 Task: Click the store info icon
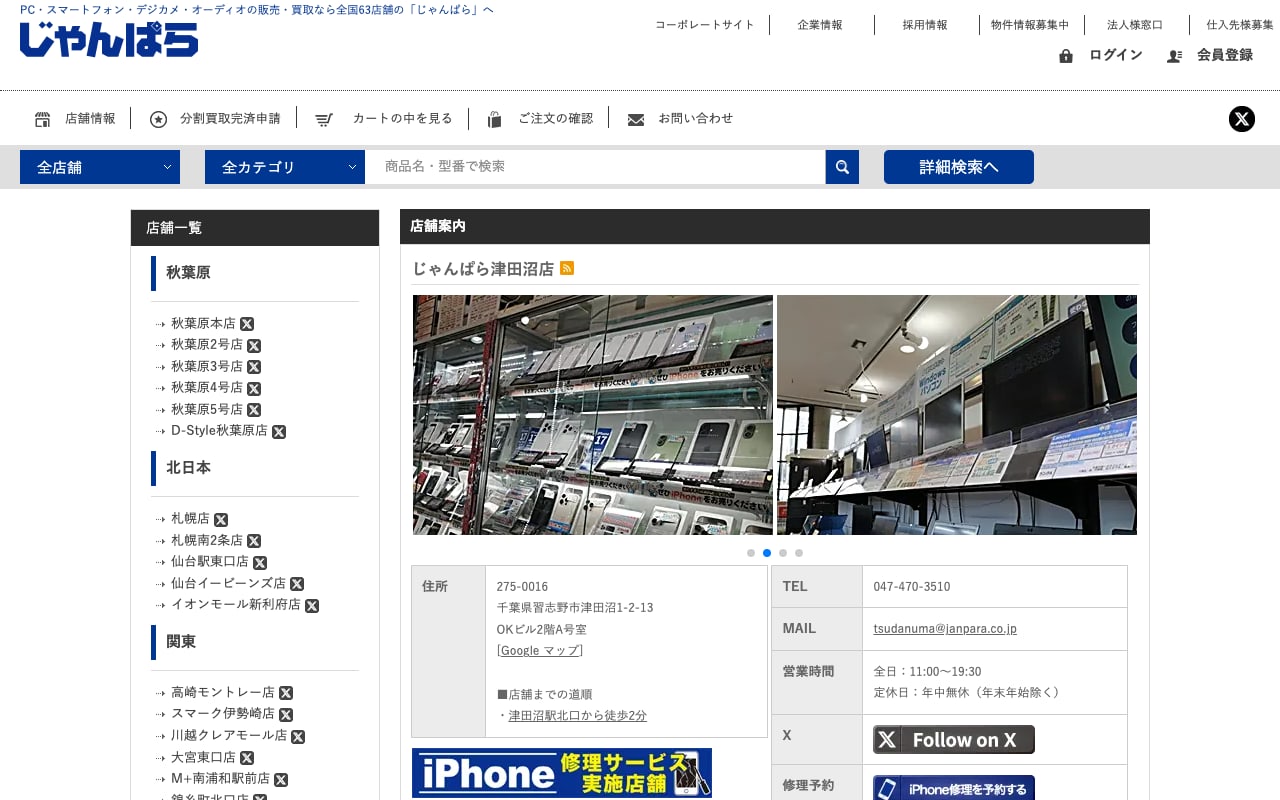[x=43, y=119]
